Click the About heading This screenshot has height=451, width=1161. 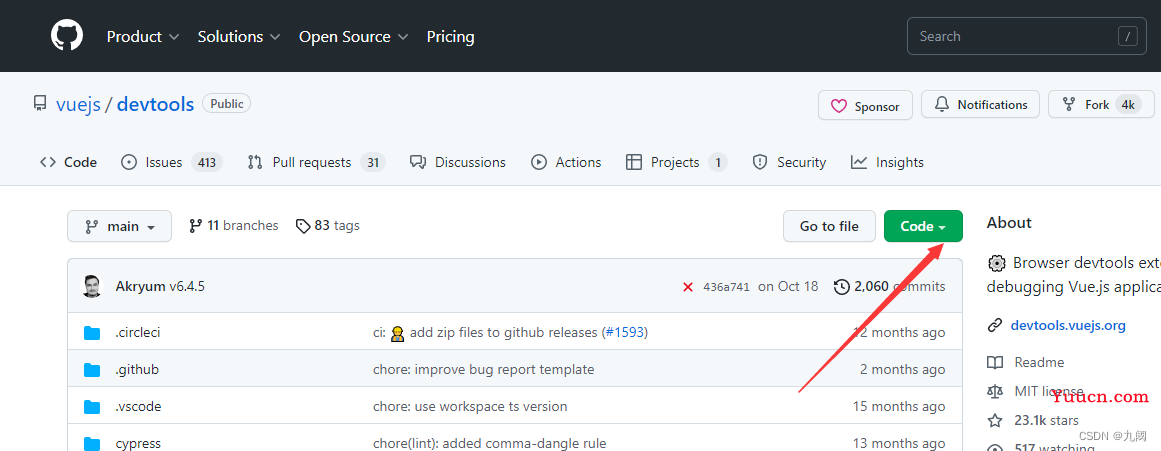[x=1009, y=223]
